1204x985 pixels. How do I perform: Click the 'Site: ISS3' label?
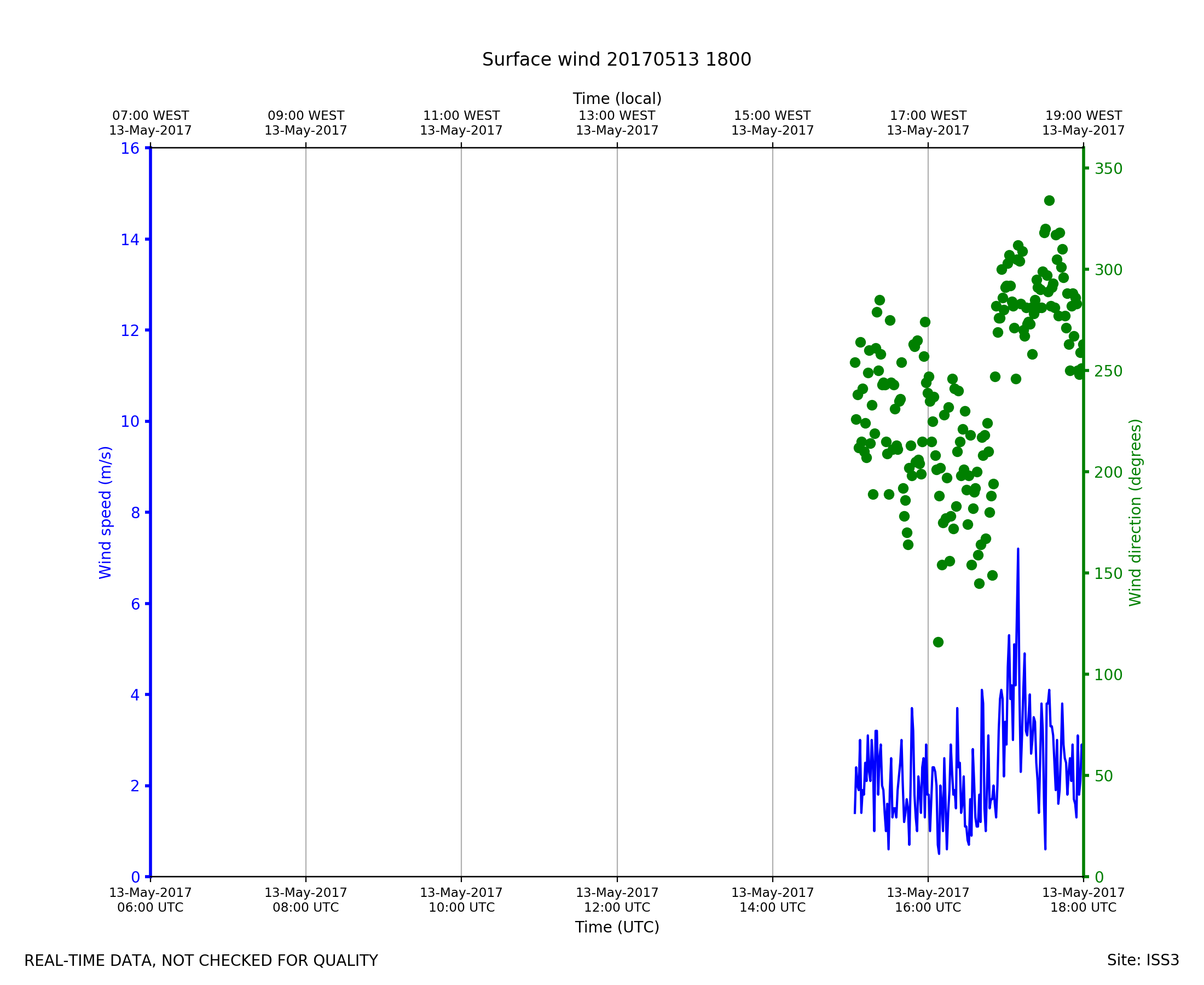pos(1143,960)
